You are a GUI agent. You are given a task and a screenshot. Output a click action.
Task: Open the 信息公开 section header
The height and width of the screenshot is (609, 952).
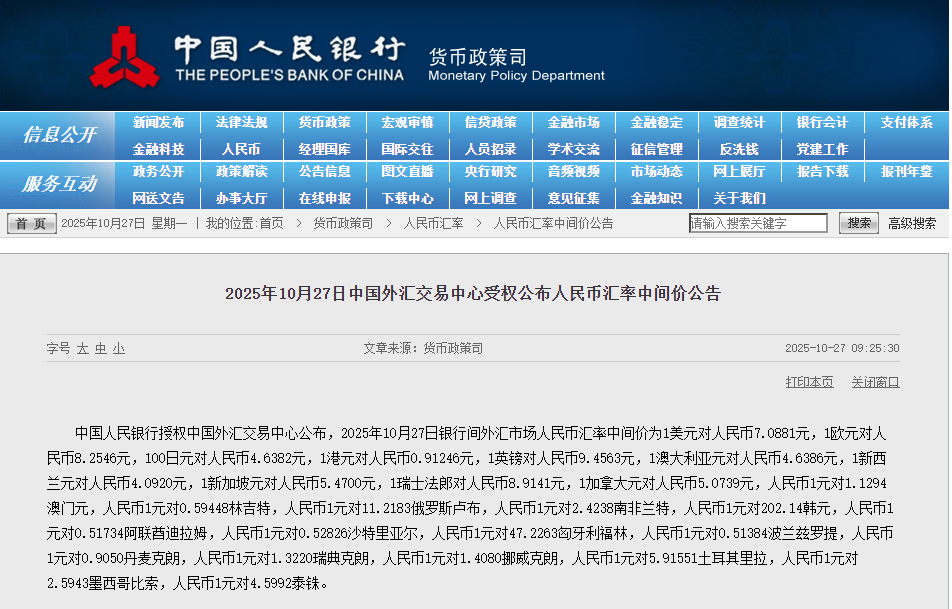pyautogui.click(x=59, y=135)
